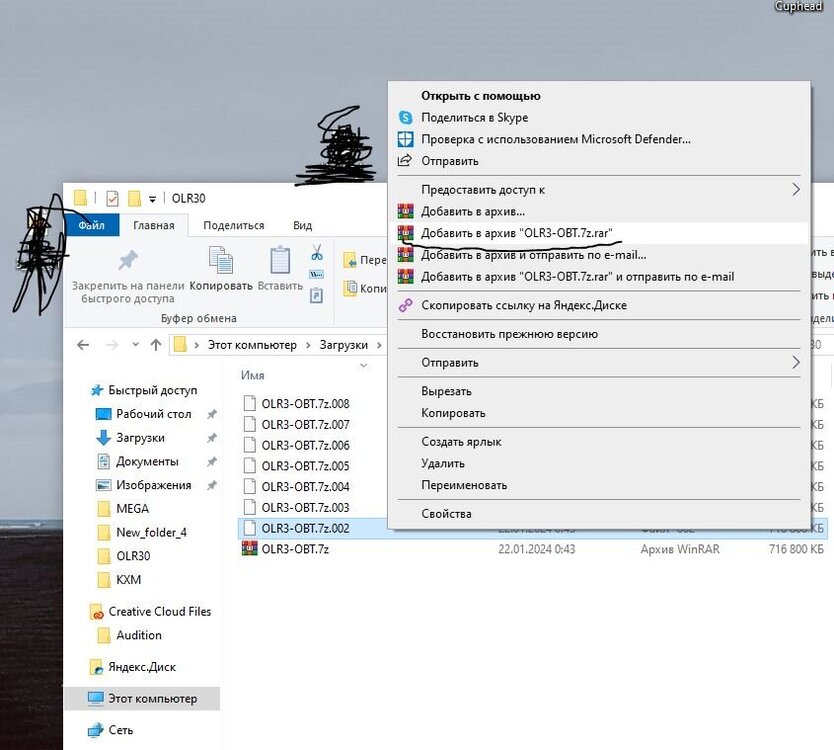Click the Pin to Quick Access pushpin icon
834x750 pixels.
128,261
